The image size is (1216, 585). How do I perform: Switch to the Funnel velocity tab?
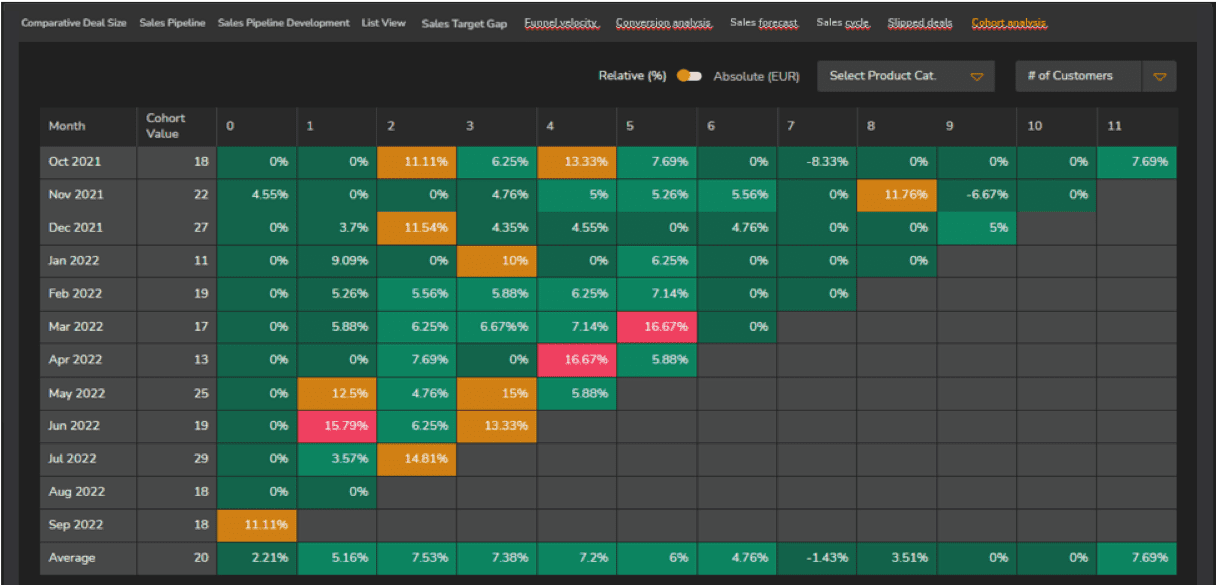[x=561, y=23]
